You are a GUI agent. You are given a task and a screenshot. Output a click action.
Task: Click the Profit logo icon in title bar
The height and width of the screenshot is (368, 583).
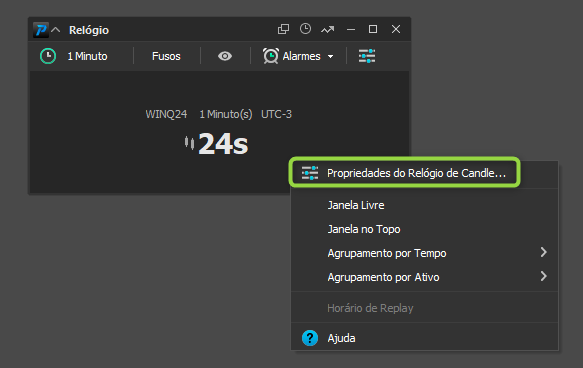click(x=41, y=30)
